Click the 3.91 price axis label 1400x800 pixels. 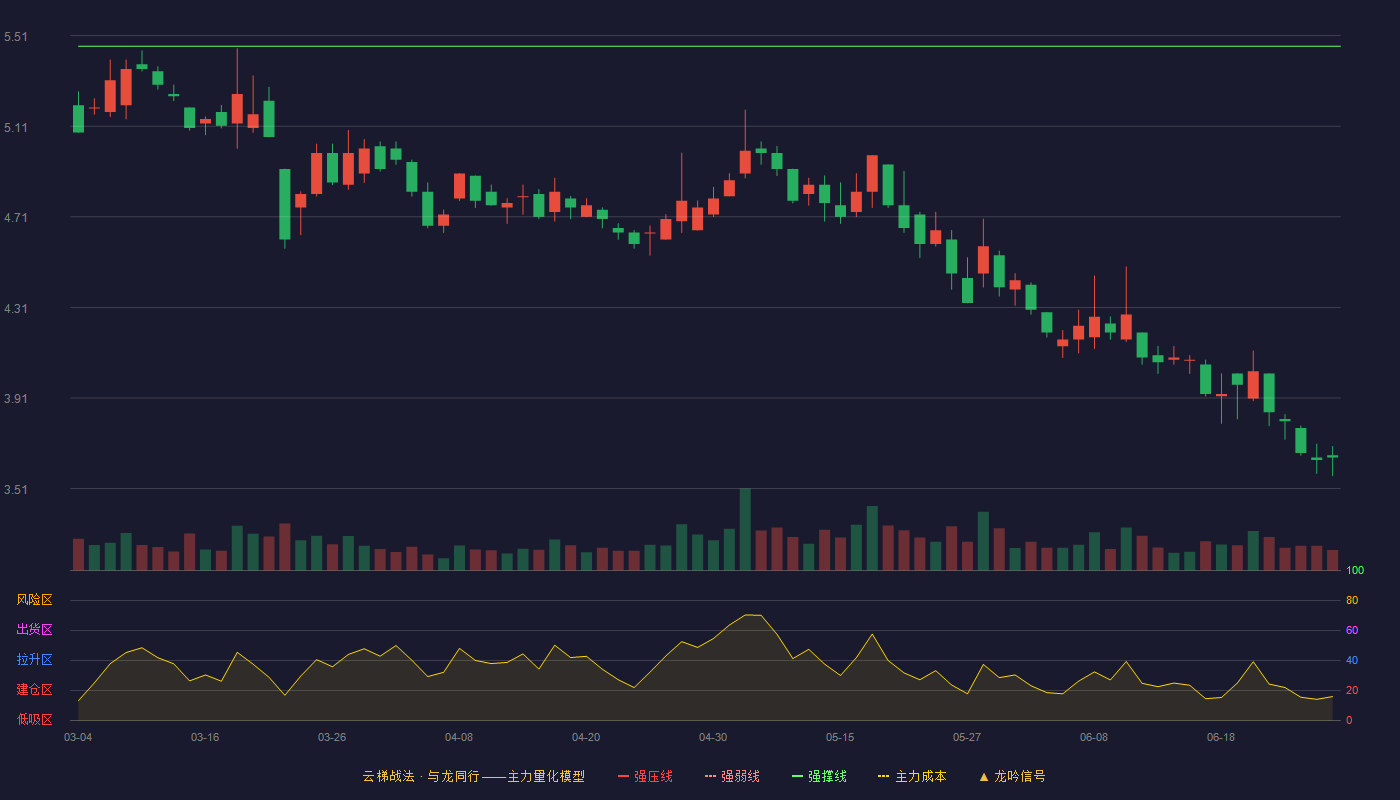(x=16, y=399)
